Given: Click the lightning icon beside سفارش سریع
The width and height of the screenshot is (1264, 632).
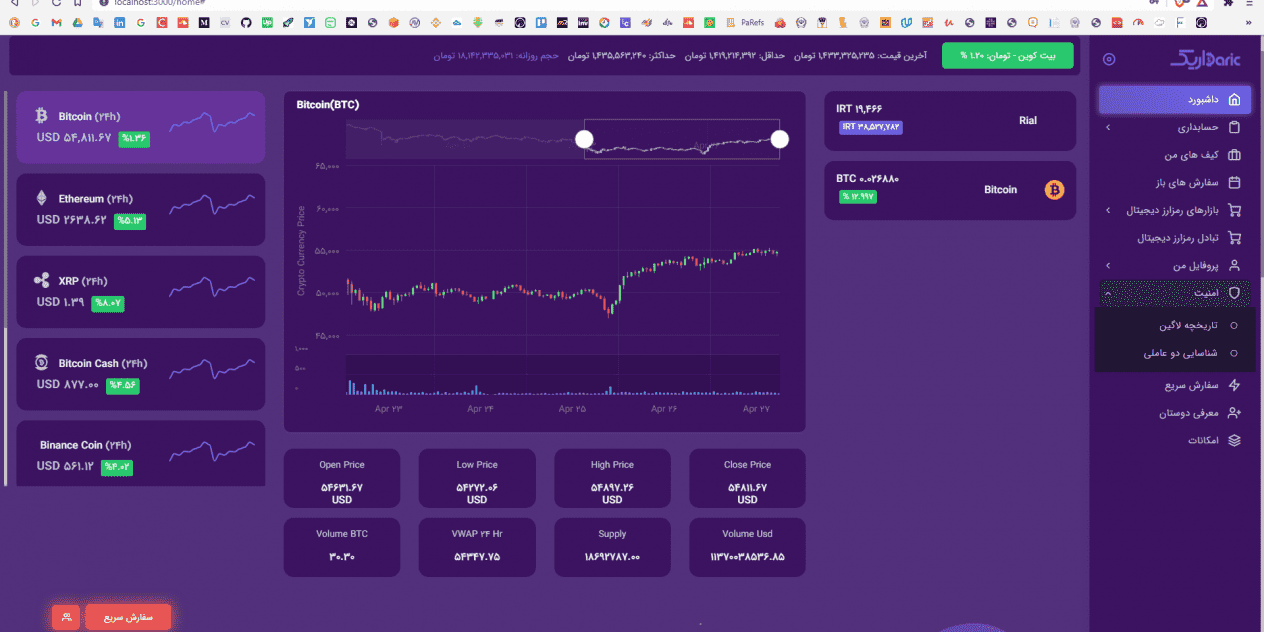Looking at the screenshot, I should tap(1234, 385).
